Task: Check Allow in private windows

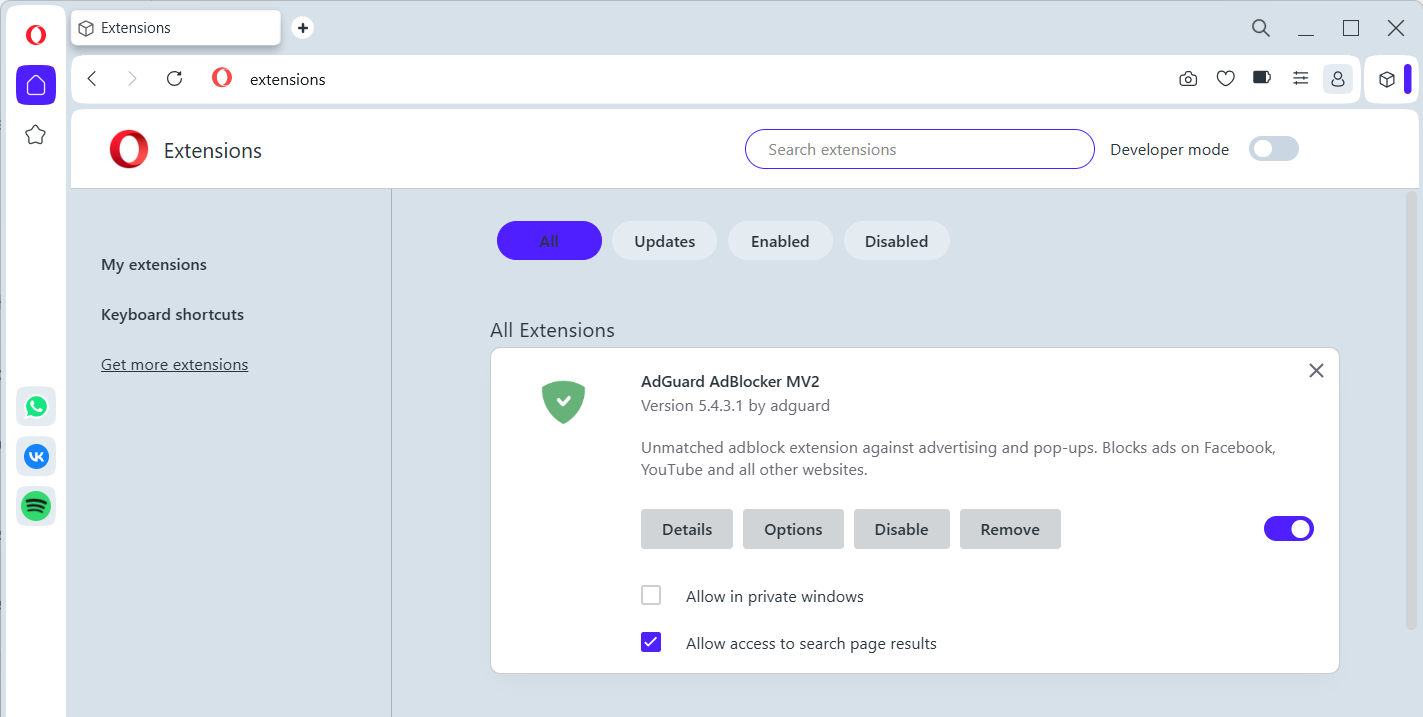Action: 651,596
